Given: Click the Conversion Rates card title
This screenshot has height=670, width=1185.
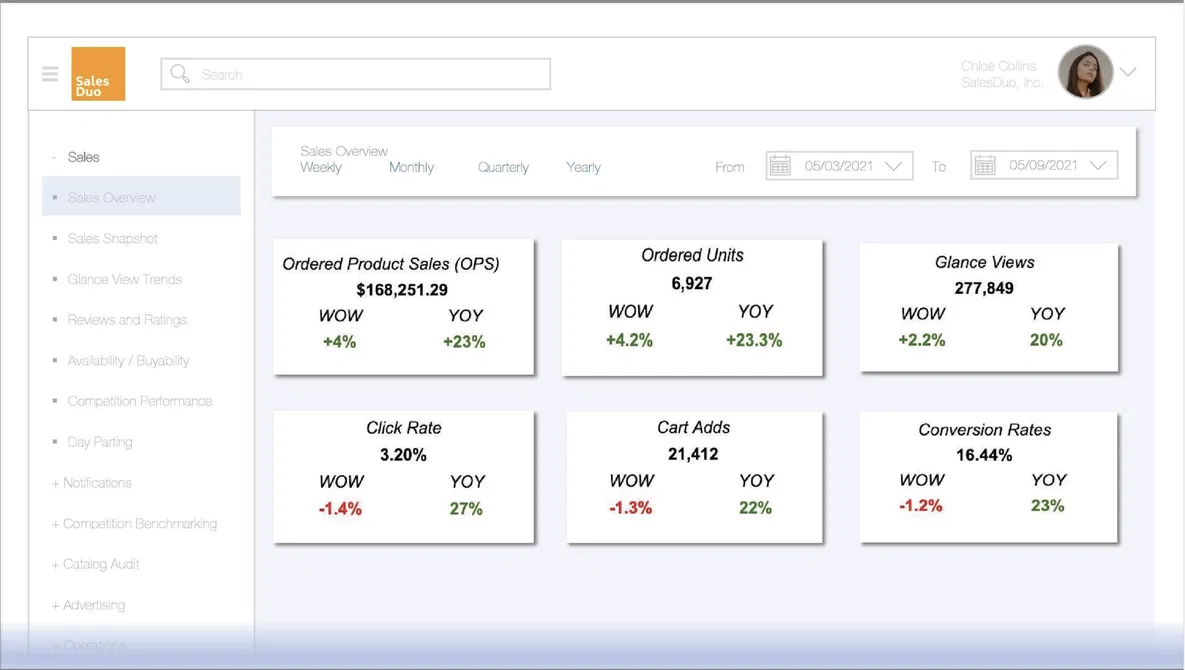Looking at the screenshot, I should click(x=985, y=430).
